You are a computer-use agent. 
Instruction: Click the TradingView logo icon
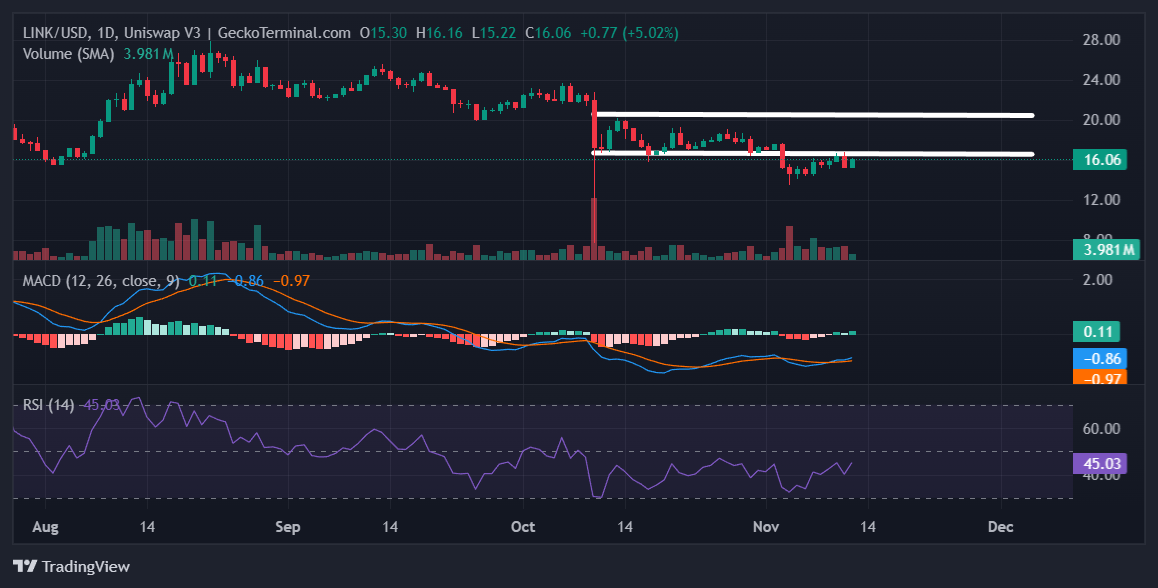coord(25,567)
